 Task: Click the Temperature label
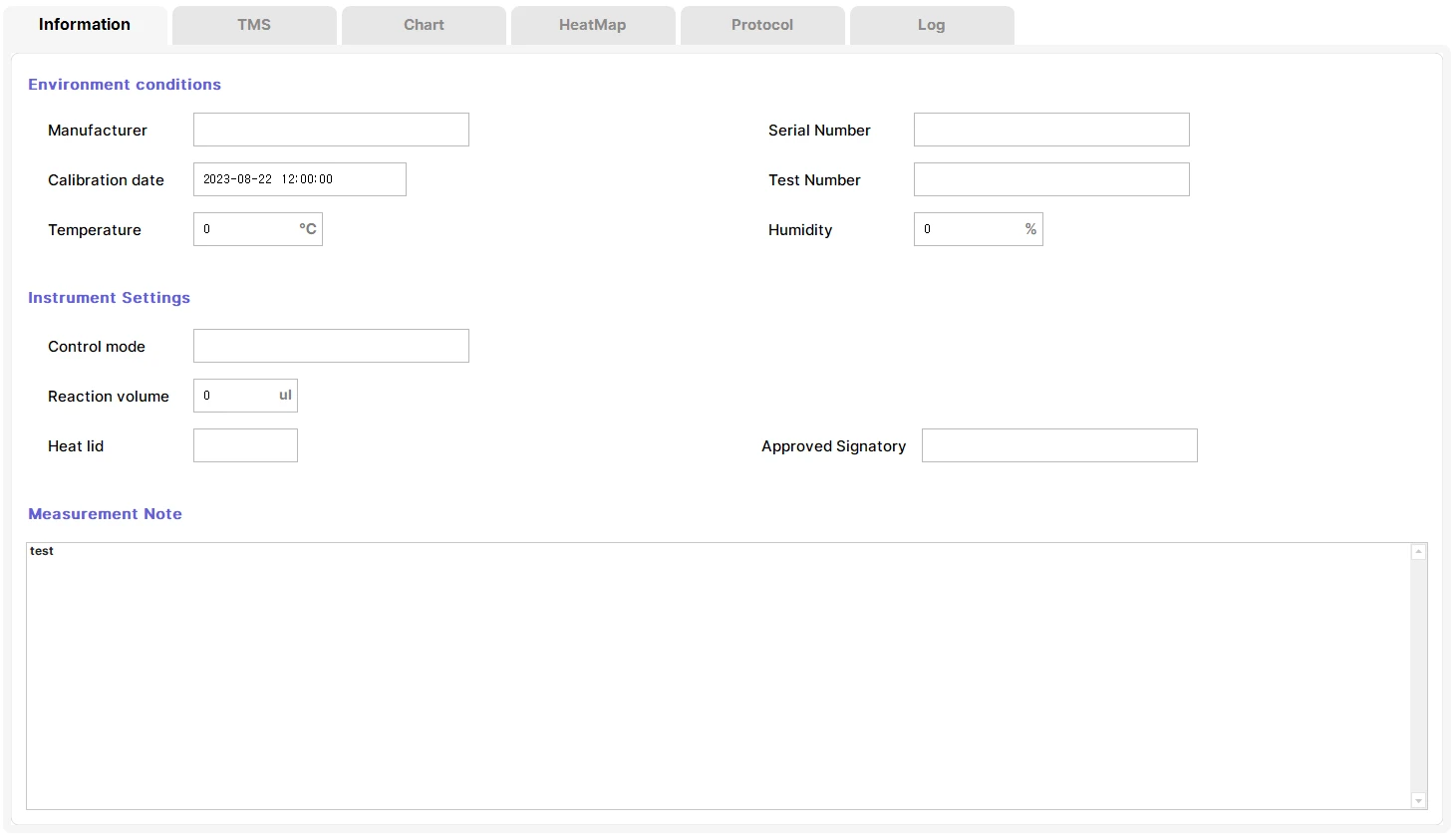tap(95, 230)
